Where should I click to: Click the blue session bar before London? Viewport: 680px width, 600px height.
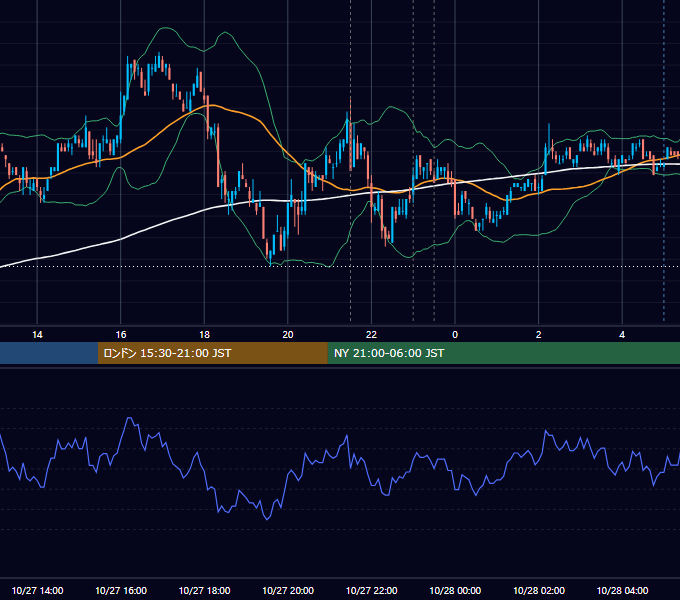pos(49,353)
